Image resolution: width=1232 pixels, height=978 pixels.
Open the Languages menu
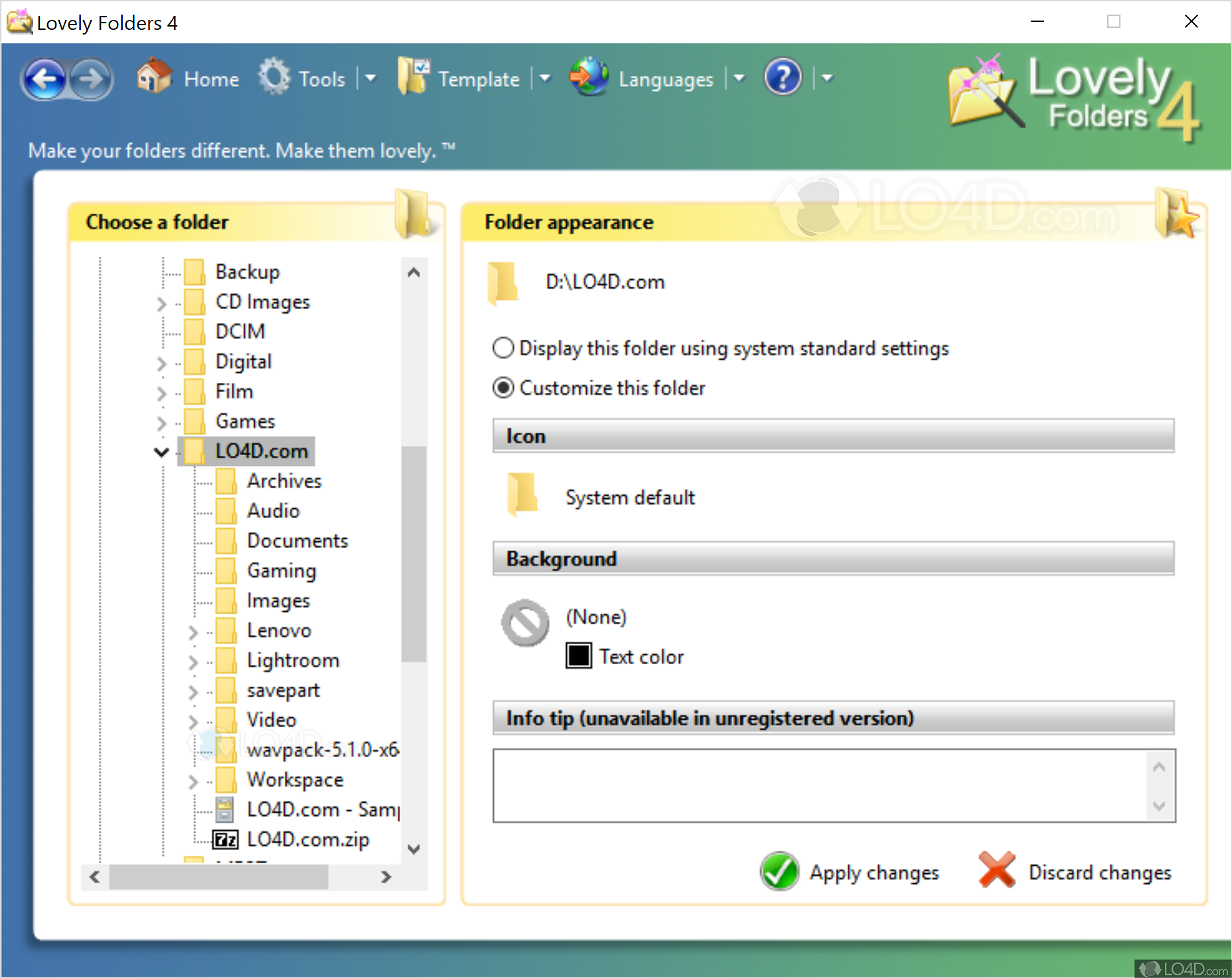pyautogui.click(x=665, y=79)
